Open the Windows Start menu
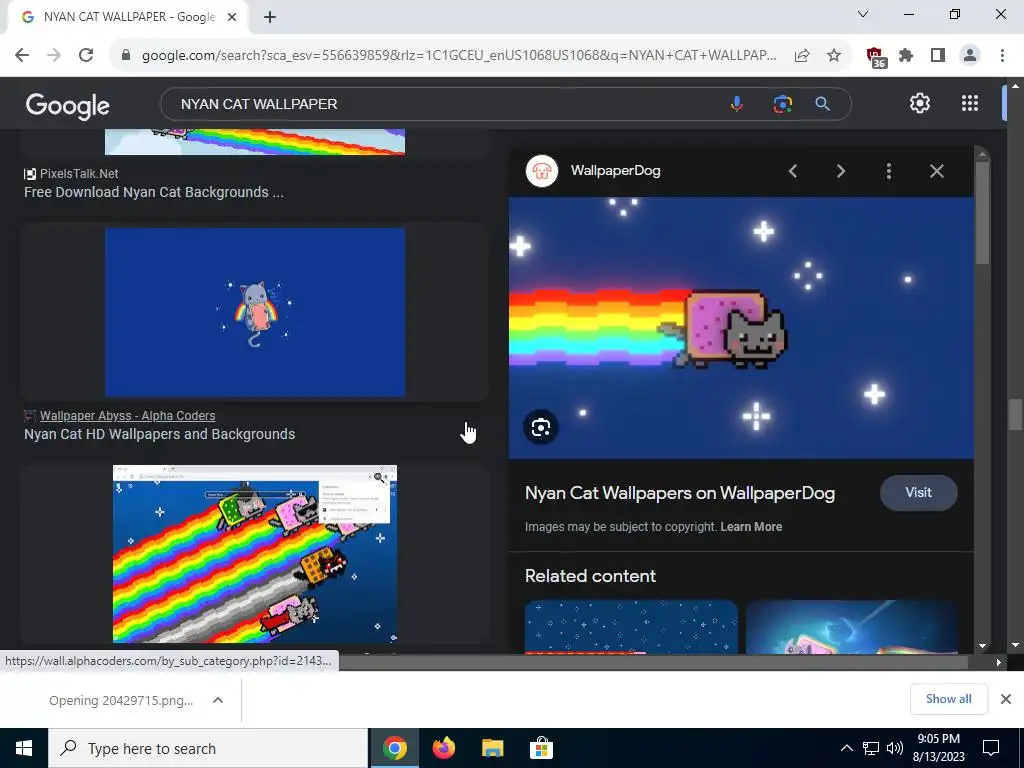 tap(24, 748)
